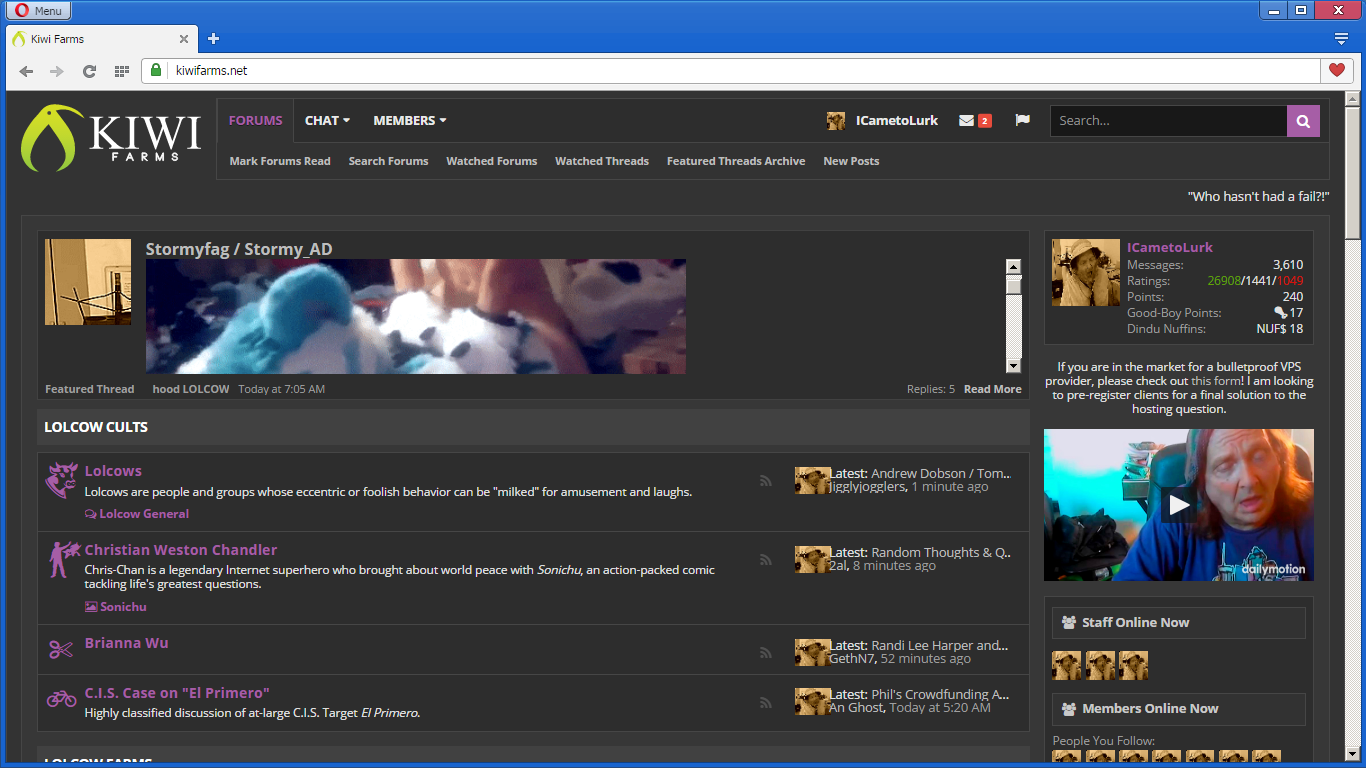This screenshot has height=768, width=1366.
Task: Click the RSS icon for Brianna Wu
Action: pyautogui.click(x=766, y=653)
